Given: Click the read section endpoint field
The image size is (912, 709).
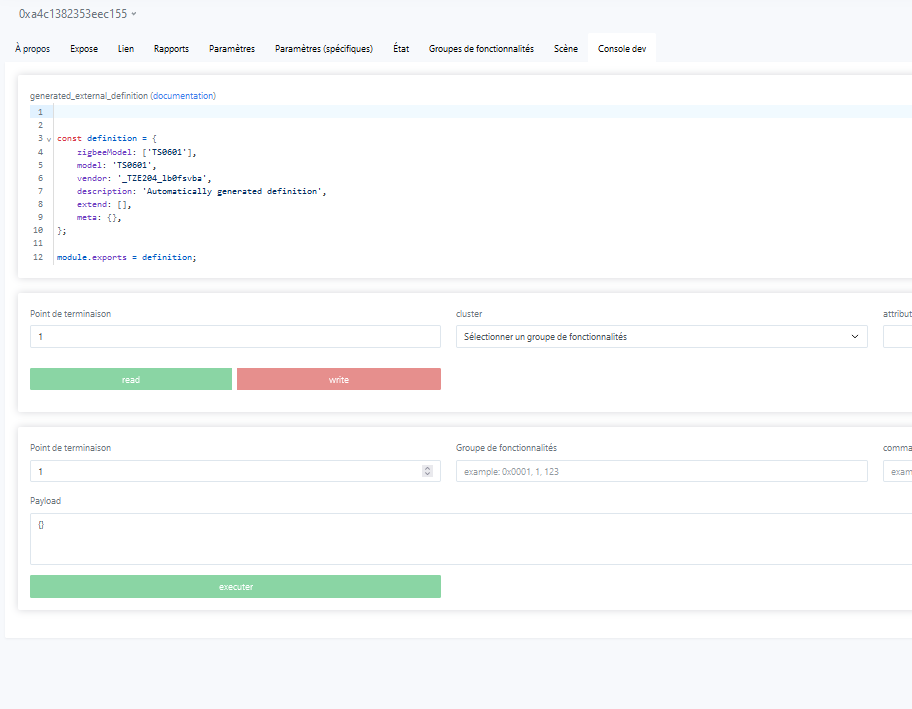Looking at the screenshot, I should 235,337.
